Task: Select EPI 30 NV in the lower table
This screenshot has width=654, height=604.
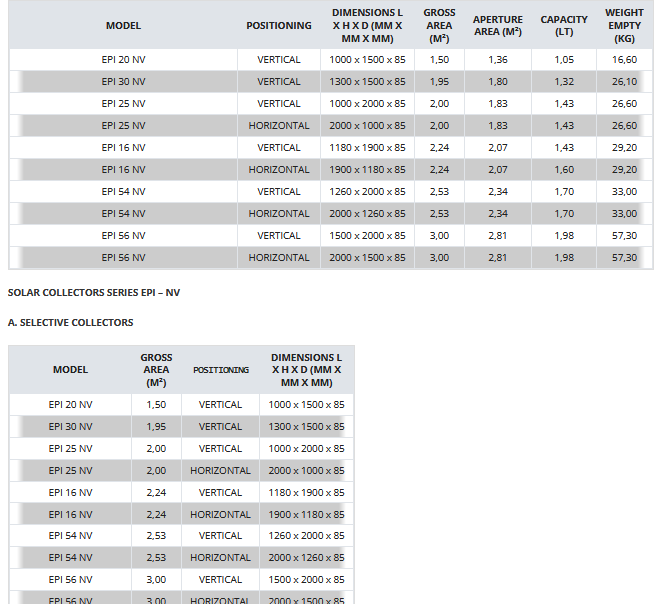Action: tap(70, 427)
